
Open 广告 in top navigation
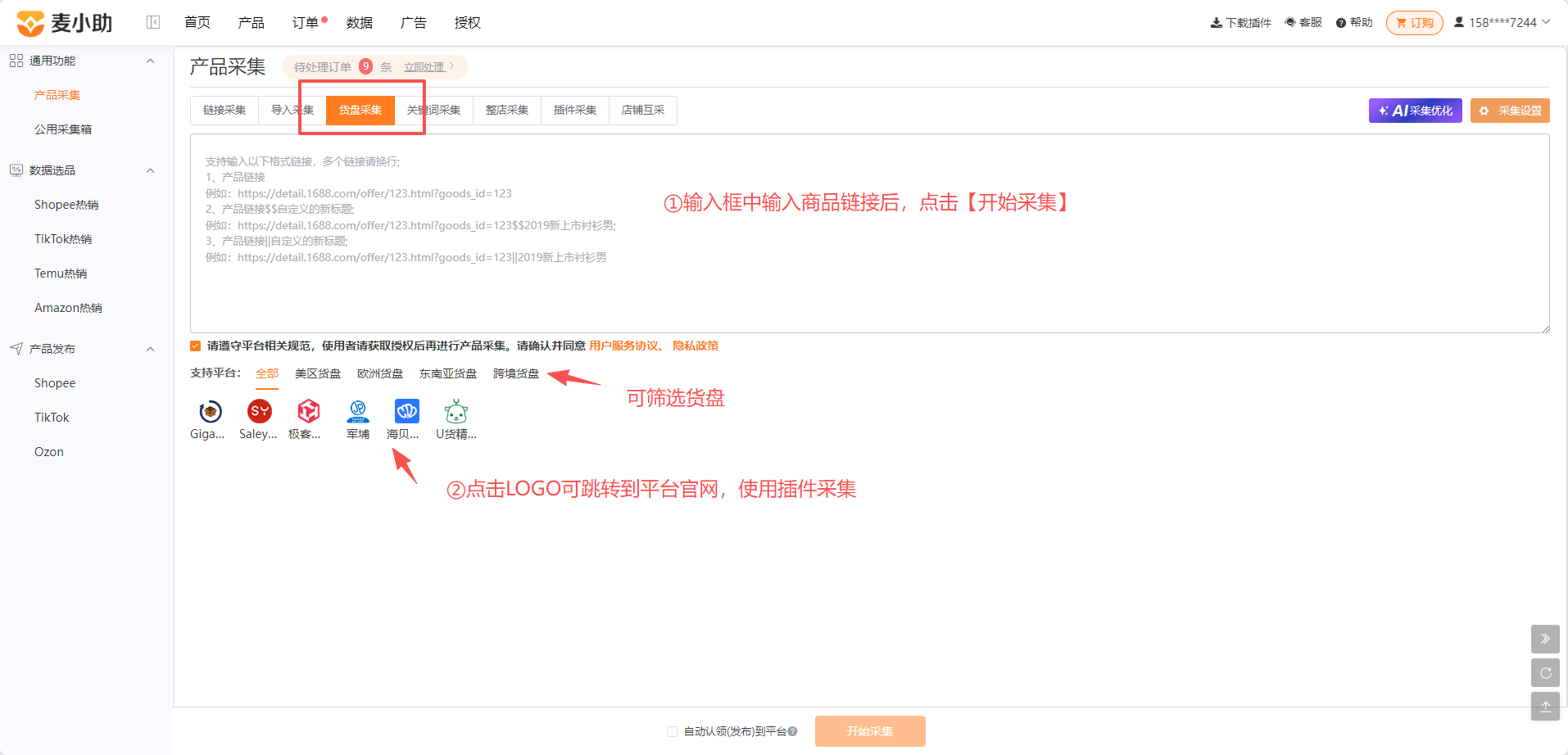[414, 22]
